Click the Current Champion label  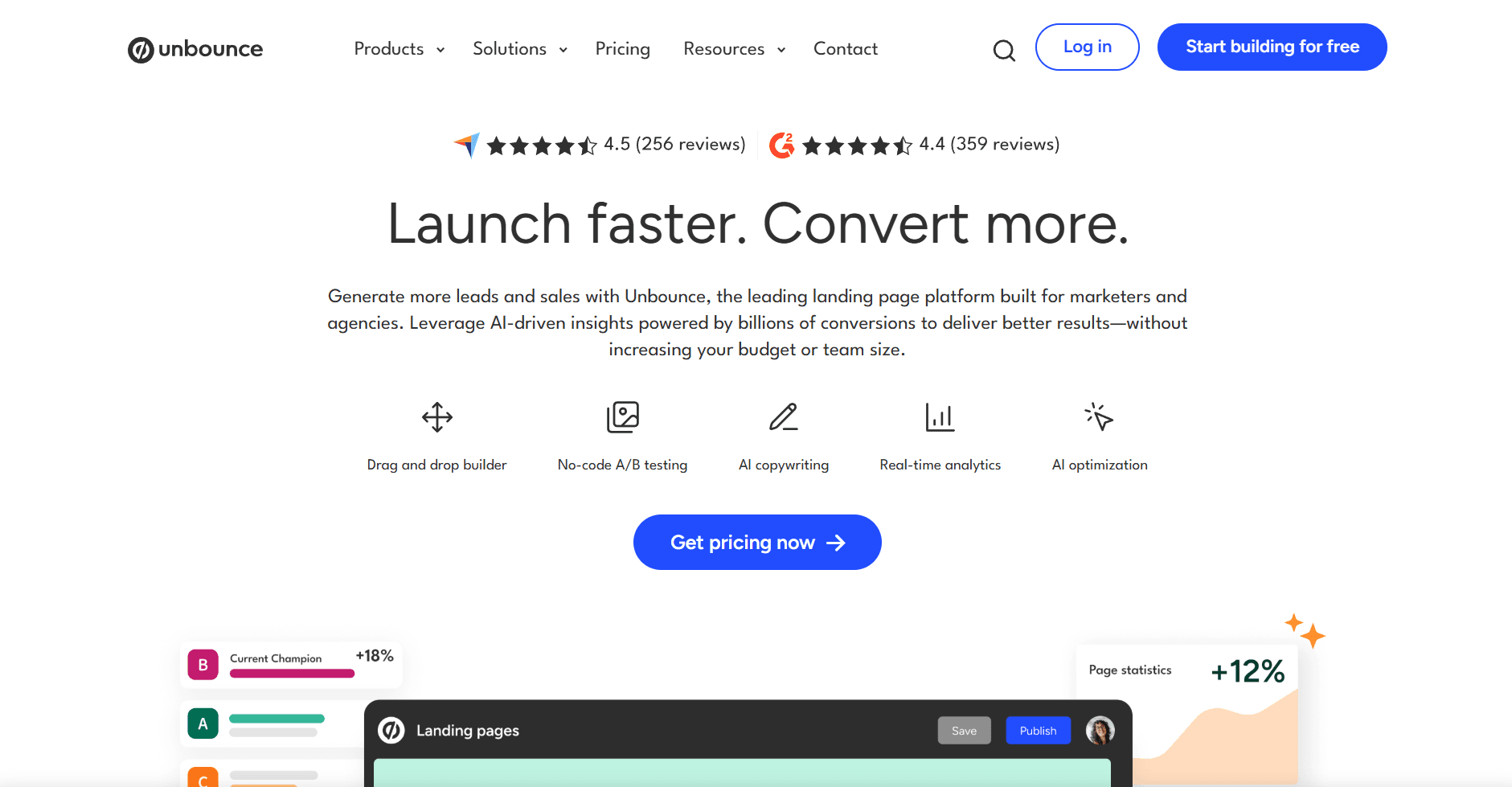276,658
